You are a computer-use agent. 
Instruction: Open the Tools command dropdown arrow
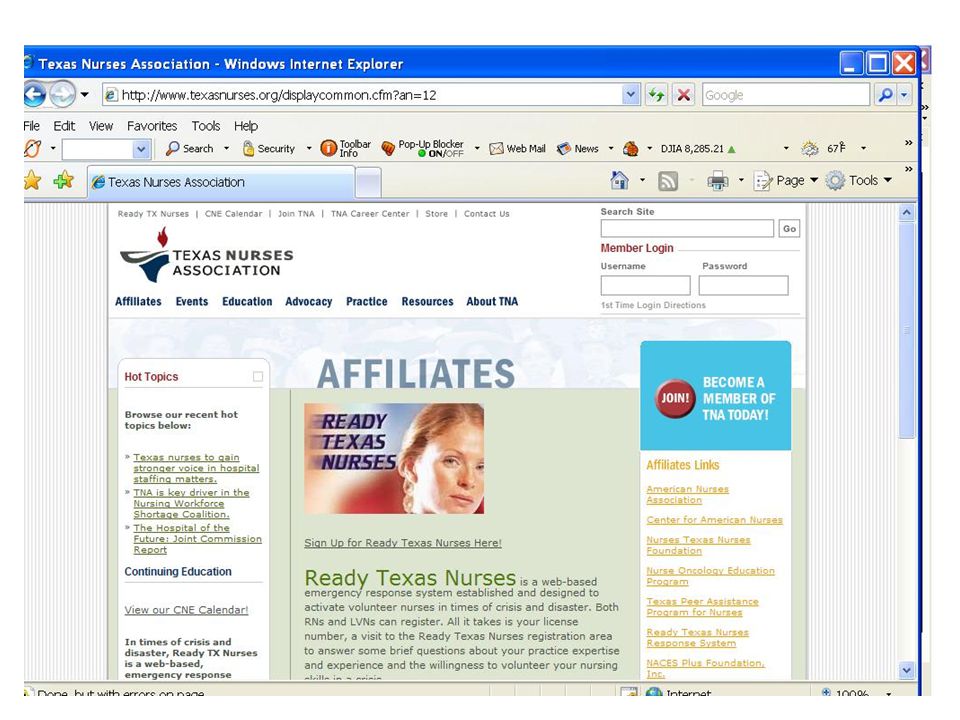(x=888, y=181)
